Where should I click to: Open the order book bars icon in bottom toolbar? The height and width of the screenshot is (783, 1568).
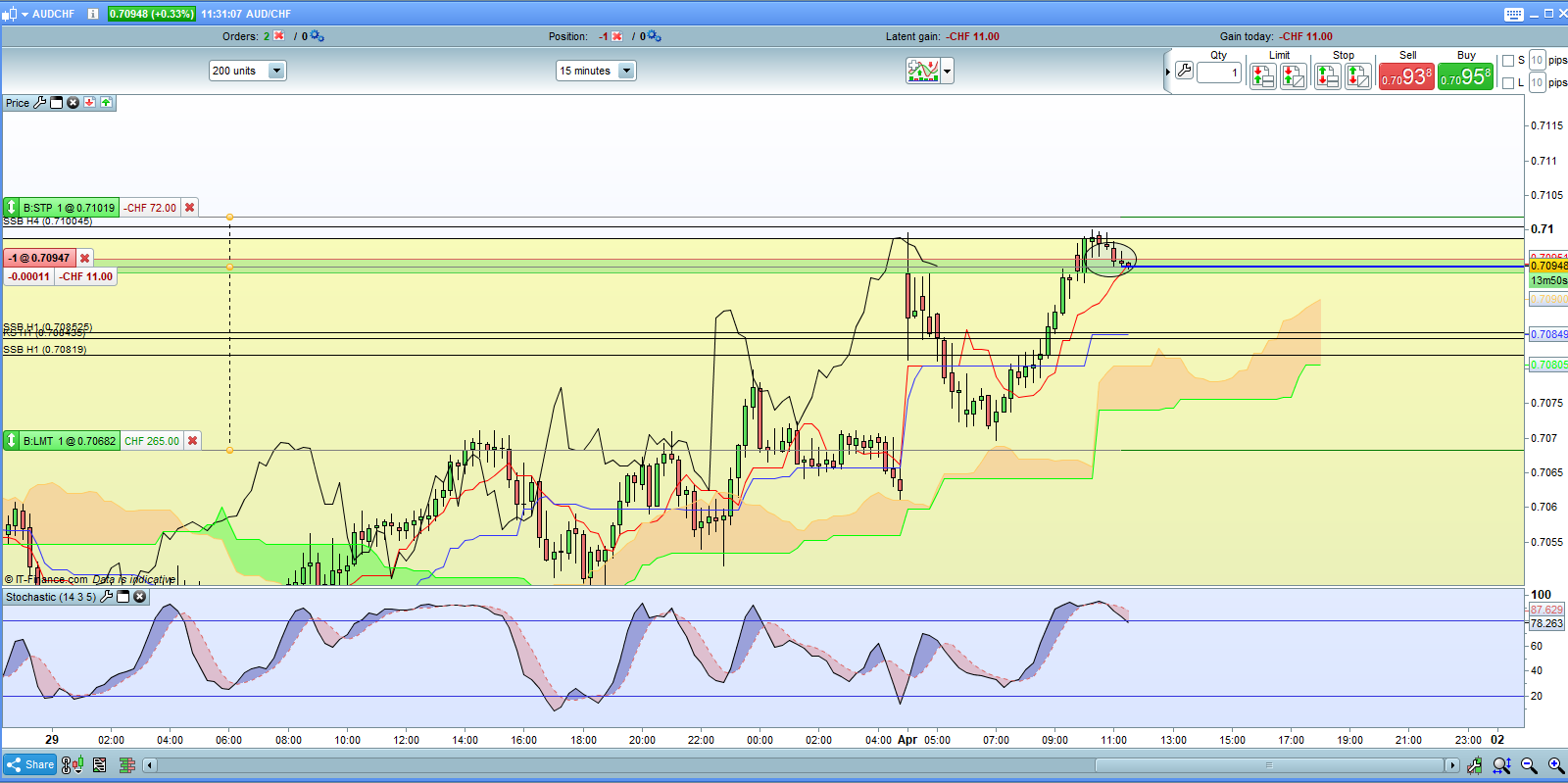(127, 764)
